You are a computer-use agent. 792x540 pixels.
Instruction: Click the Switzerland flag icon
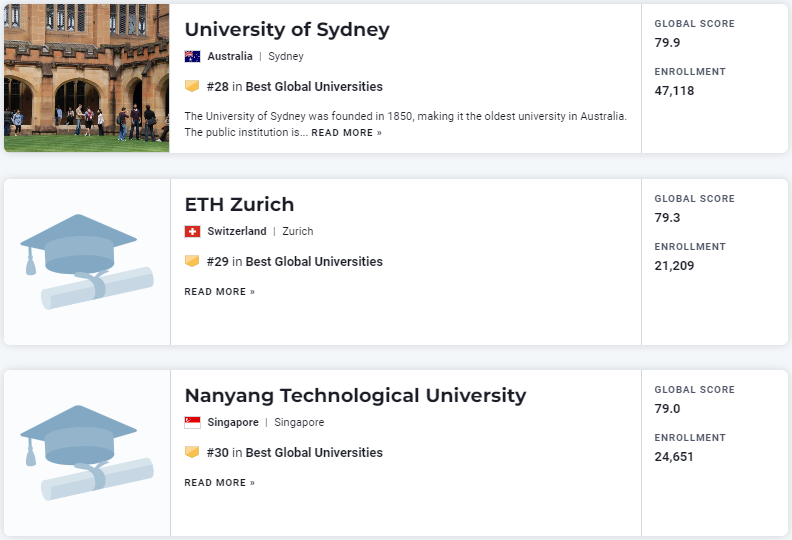click(192, 232)
